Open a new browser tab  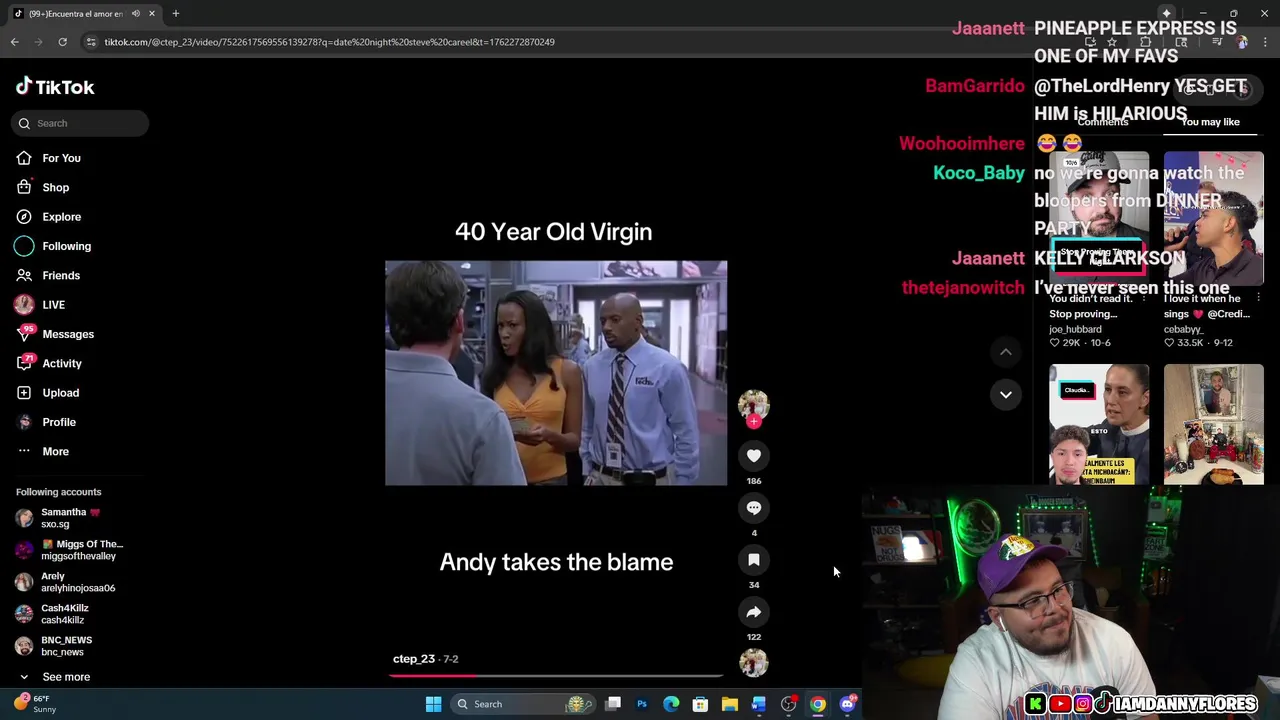175,14
